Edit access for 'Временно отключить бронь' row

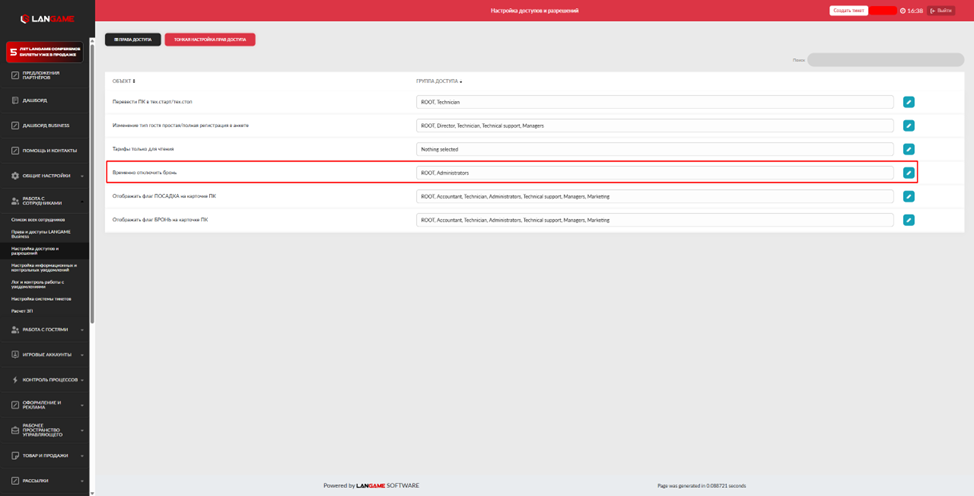pyautogui.click(x=908, y=173)
